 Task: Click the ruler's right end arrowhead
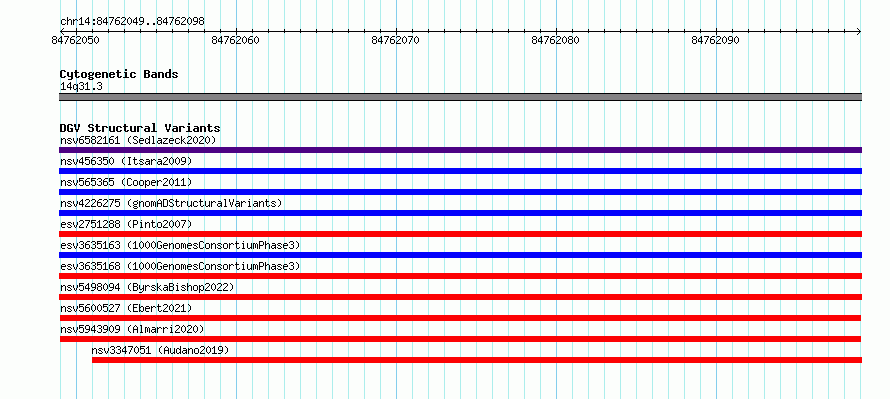click(x=859, y=31)
